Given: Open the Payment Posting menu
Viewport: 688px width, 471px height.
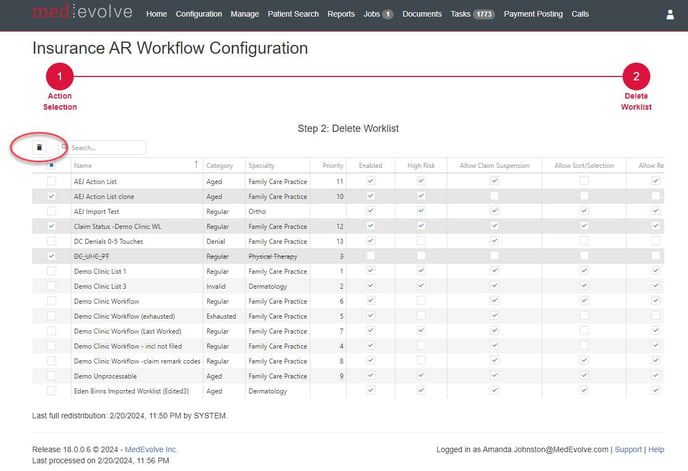Looking at the screenshot, I should click(533, 15).
